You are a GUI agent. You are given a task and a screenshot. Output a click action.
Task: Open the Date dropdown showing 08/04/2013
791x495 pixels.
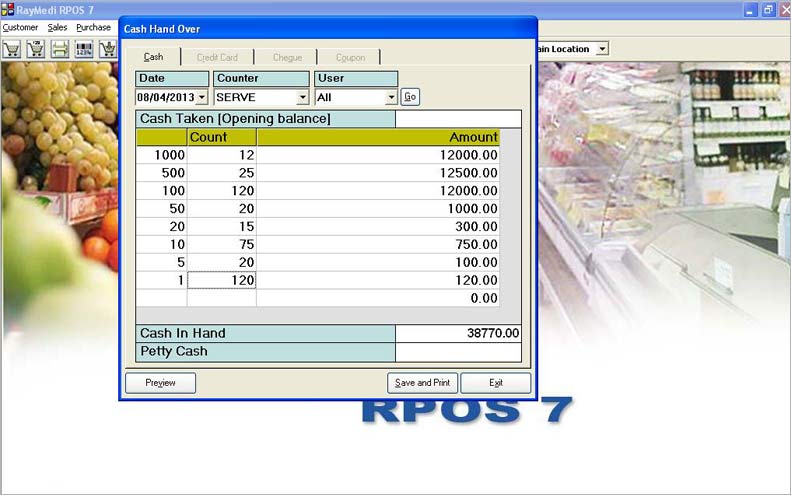click(202, 97)
